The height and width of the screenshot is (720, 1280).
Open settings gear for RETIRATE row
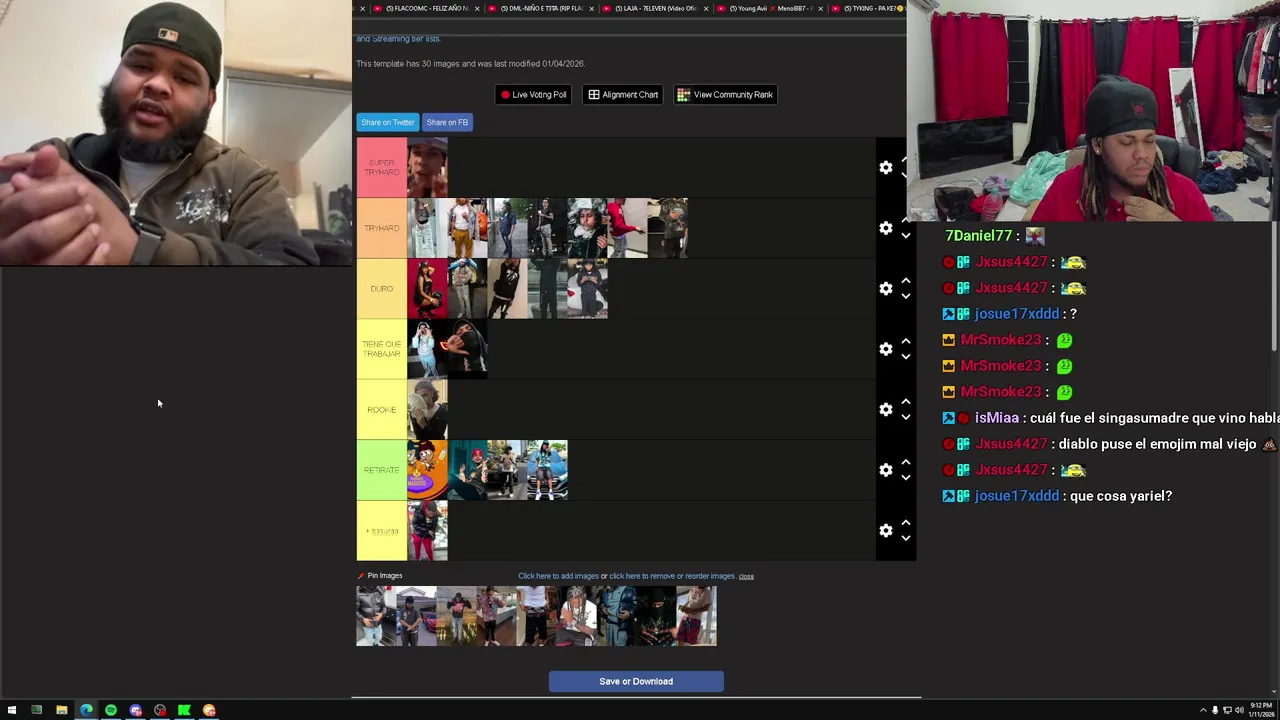(885, 470)
